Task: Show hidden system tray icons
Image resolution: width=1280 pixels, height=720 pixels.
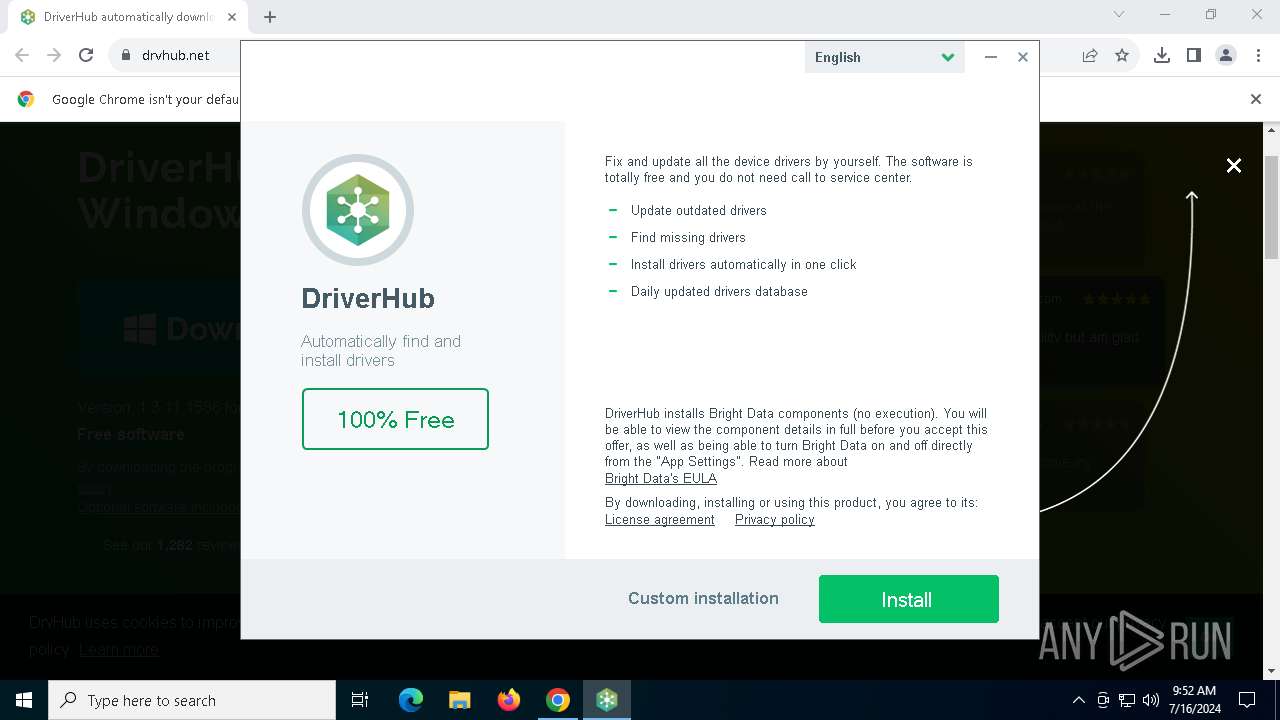Action: pos(1078,700)
